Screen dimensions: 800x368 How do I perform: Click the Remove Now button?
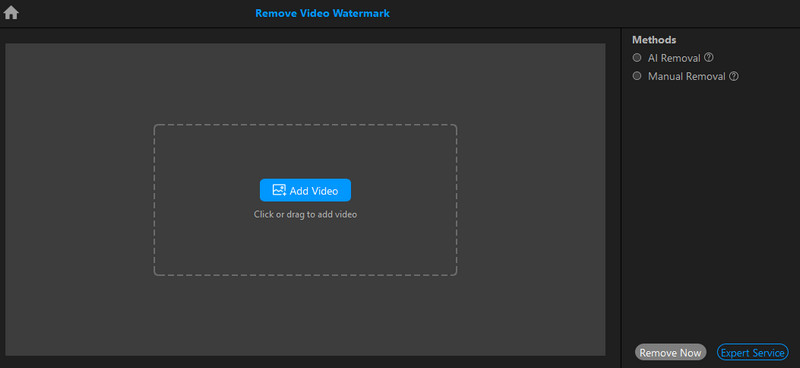click(x=670, y=352)
